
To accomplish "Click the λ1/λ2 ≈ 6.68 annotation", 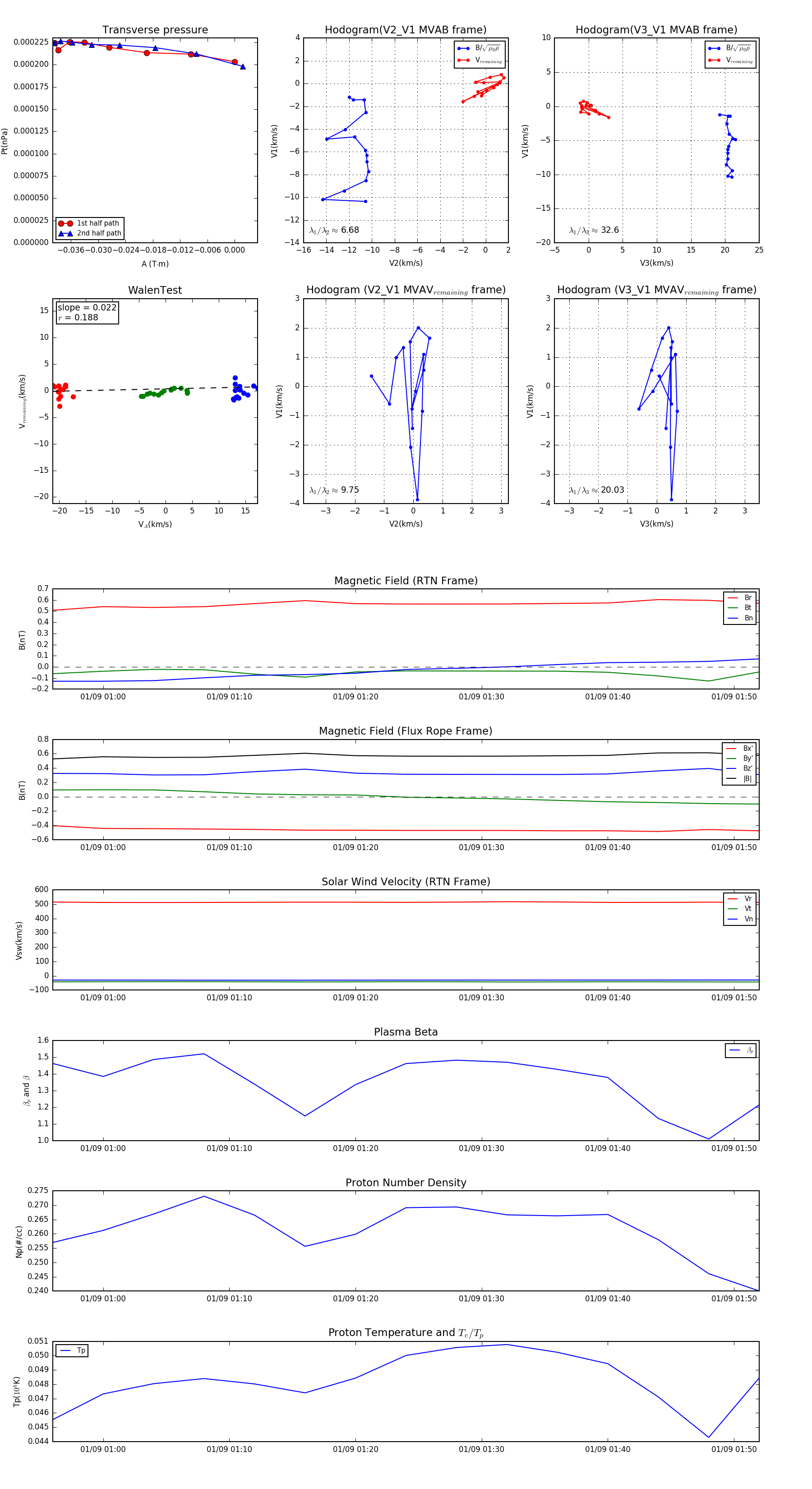I will pos(334,230).
